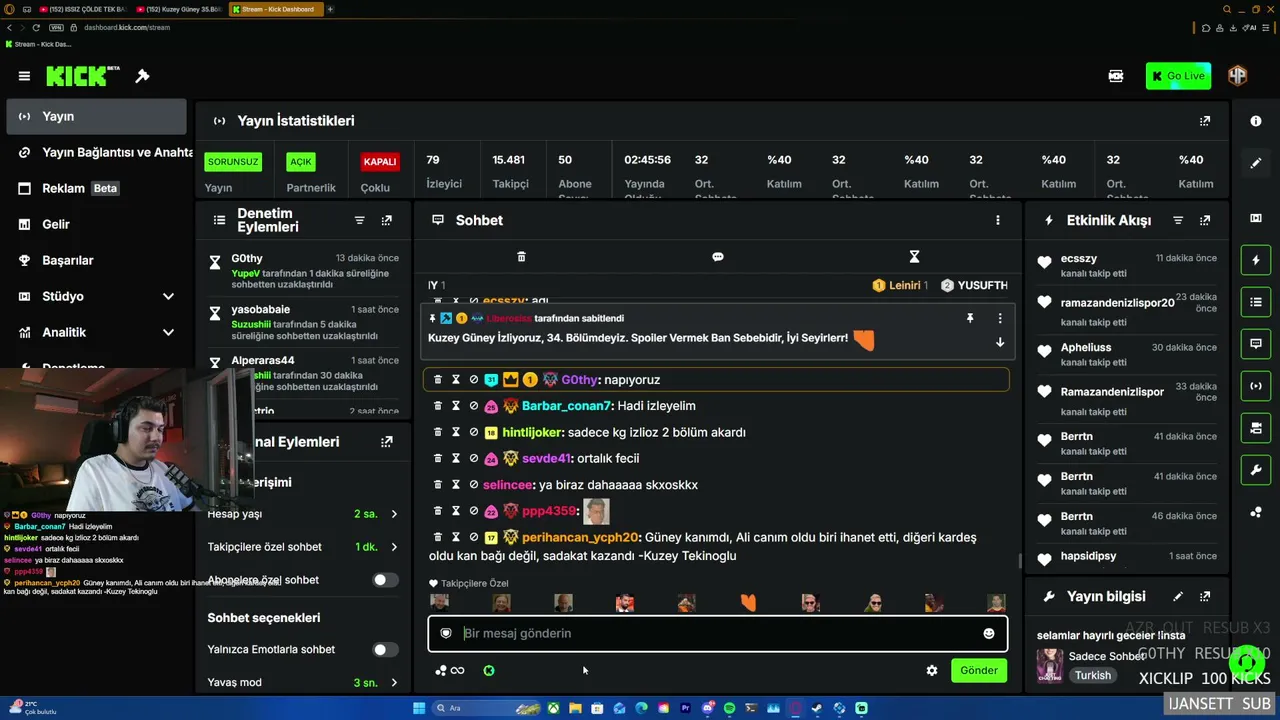Open the pinned message three-dot options
The width and height of the screenshot is (1280, 720).
pos(1000,318)
